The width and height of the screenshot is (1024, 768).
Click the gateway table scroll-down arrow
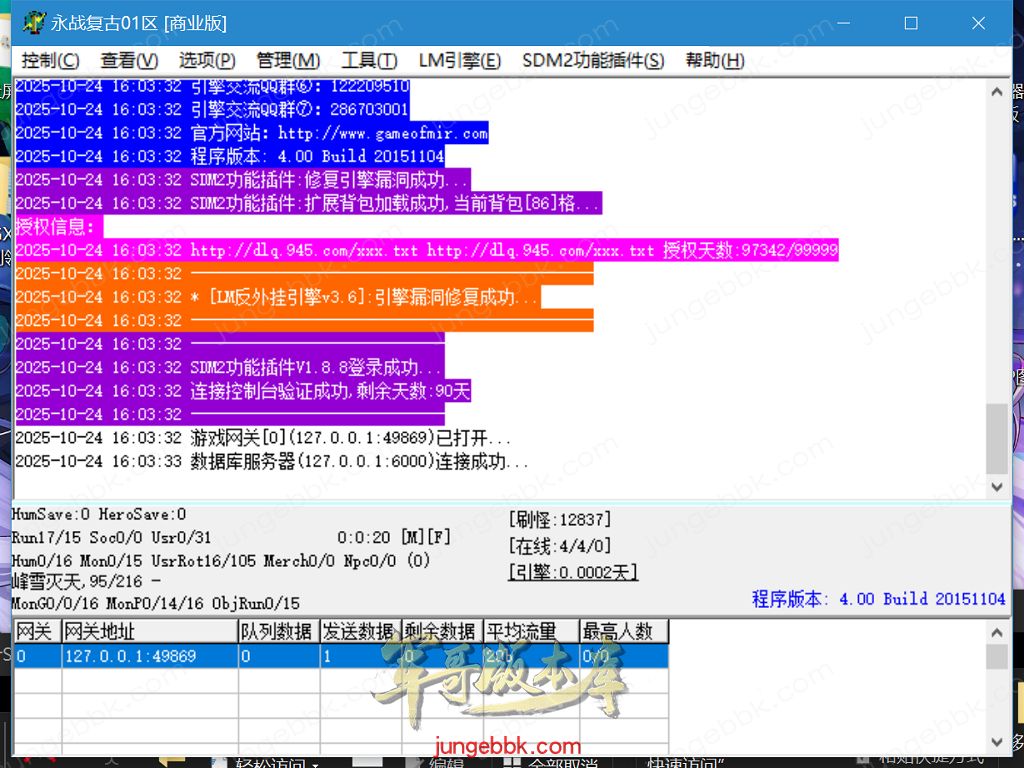tap(997, 742)
